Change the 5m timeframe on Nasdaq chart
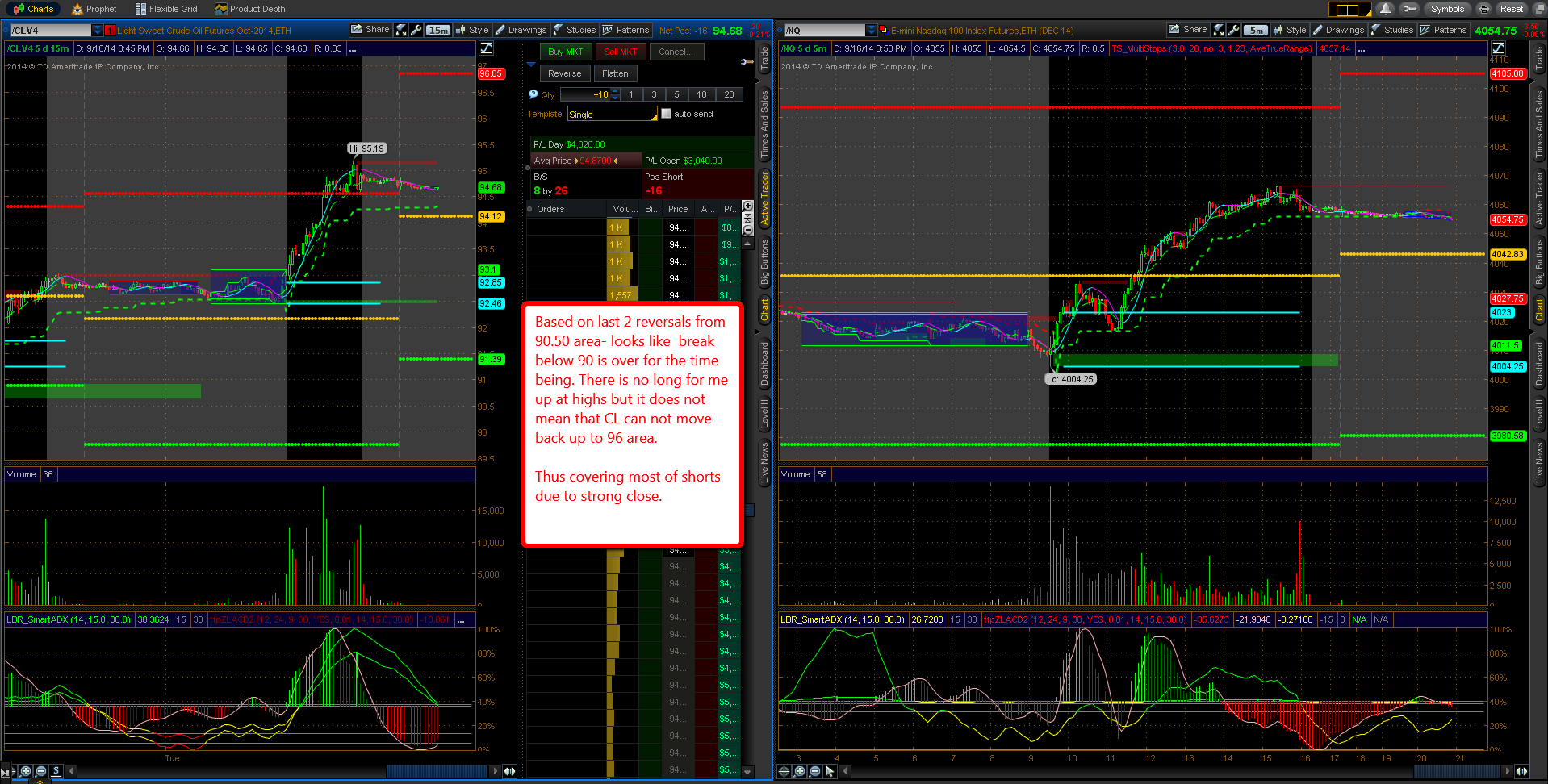1548x784 pixels. 1255,30
